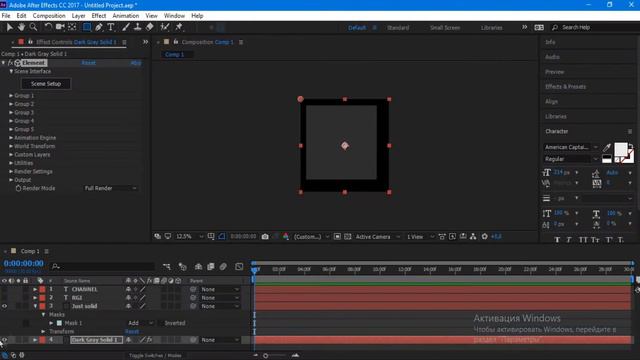Open American Captain font family dropdown
Viewport: 640px width, 360px height.
tap(571, 147)
